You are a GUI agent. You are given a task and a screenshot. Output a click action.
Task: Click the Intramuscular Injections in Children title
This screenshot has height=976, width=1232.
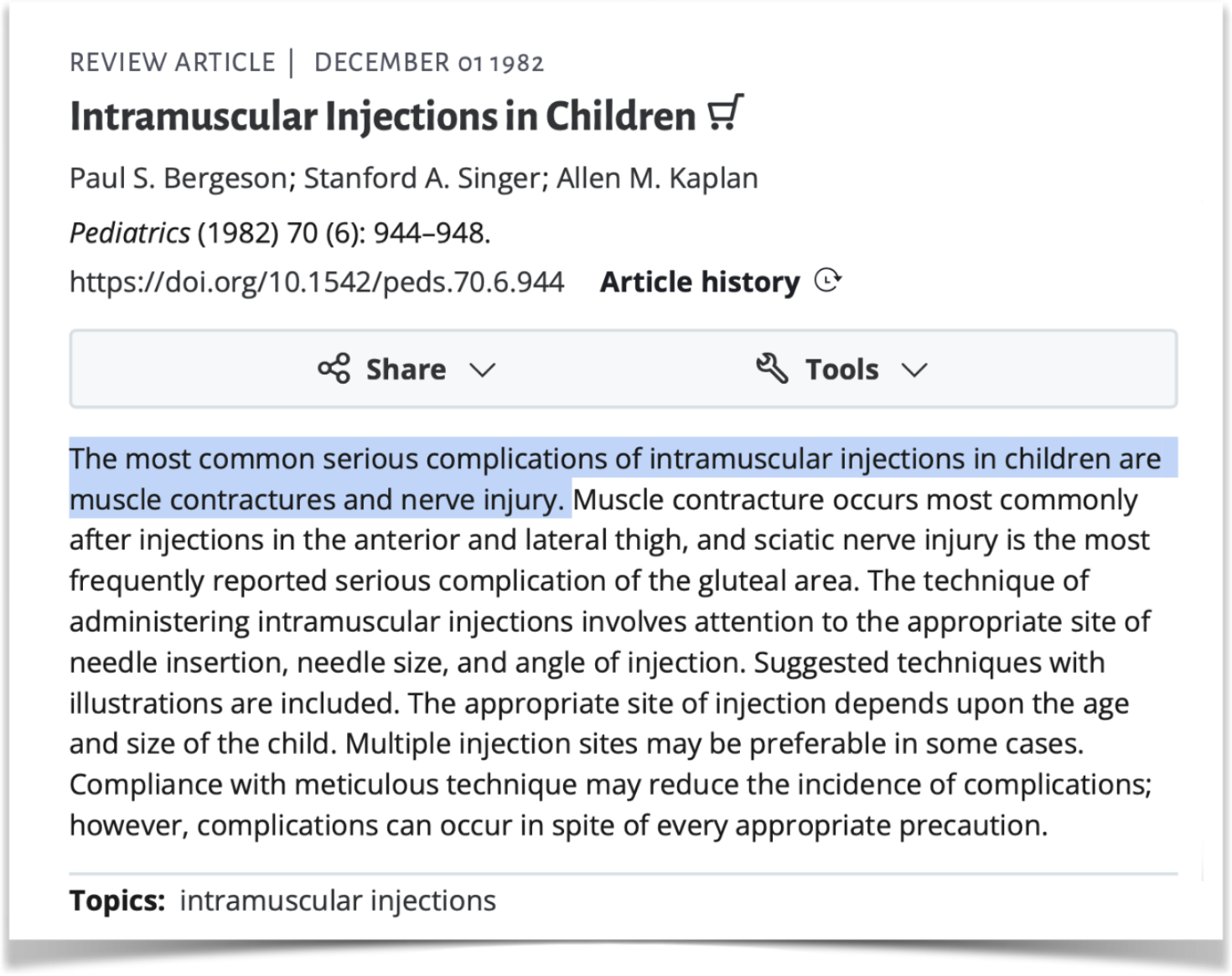tap(383, 116)
